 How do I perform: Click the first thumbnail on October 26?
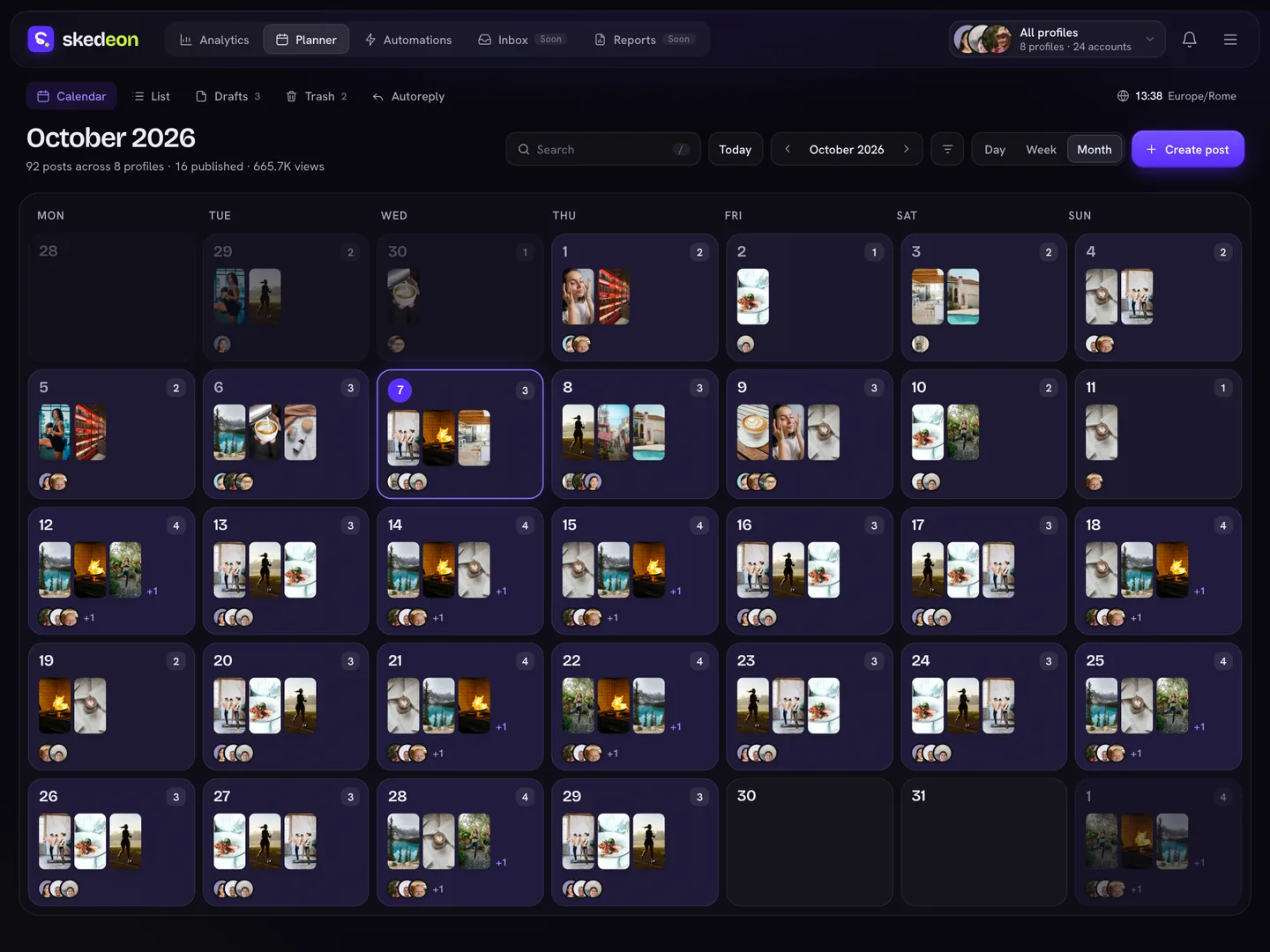tap(55, 841)
